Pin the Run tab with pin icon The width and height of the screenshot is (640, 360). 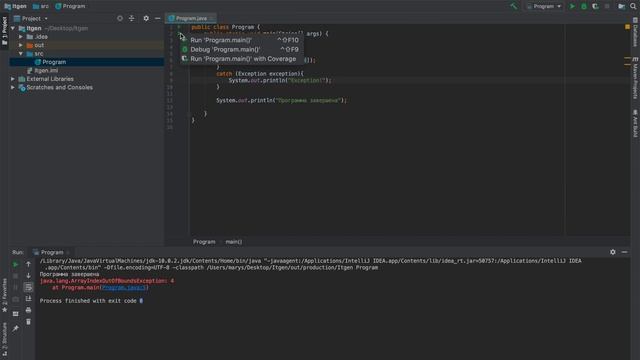pos(16,328)
